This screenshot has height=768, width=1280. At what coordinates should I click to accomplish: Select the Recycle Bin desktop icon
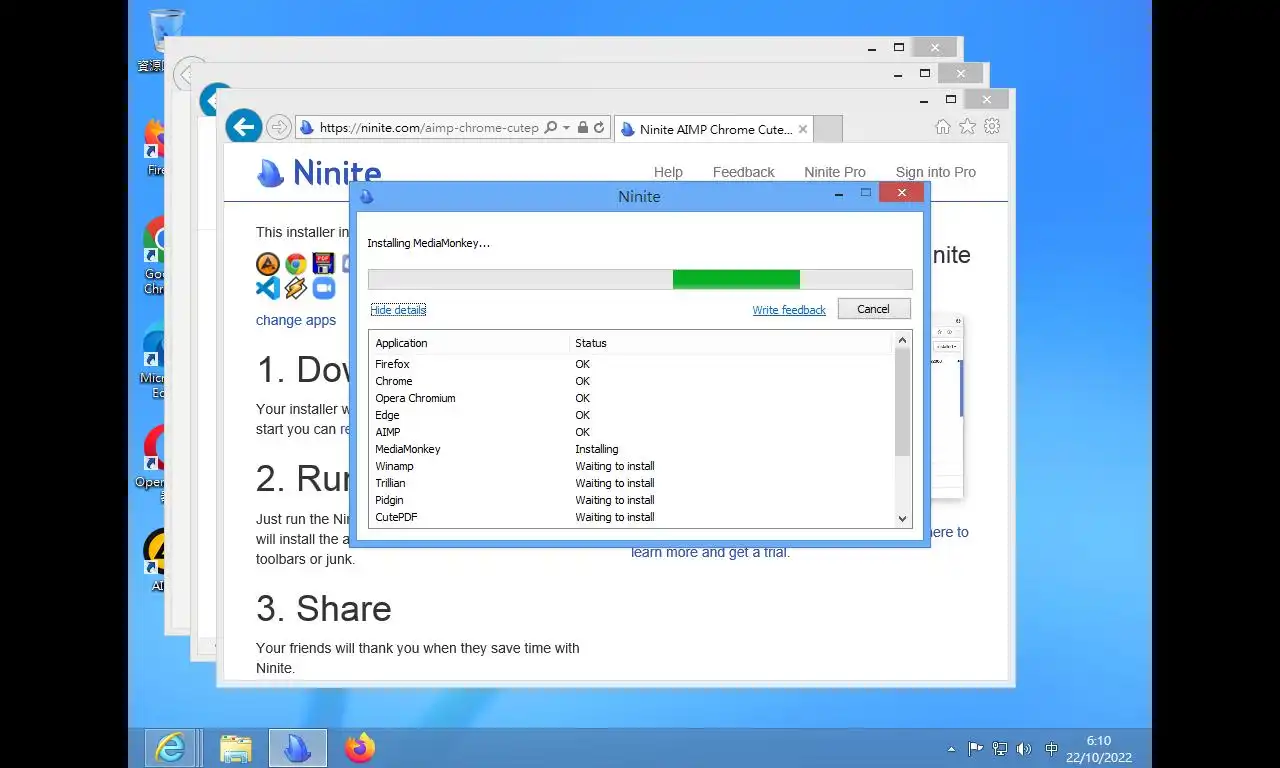166,40
